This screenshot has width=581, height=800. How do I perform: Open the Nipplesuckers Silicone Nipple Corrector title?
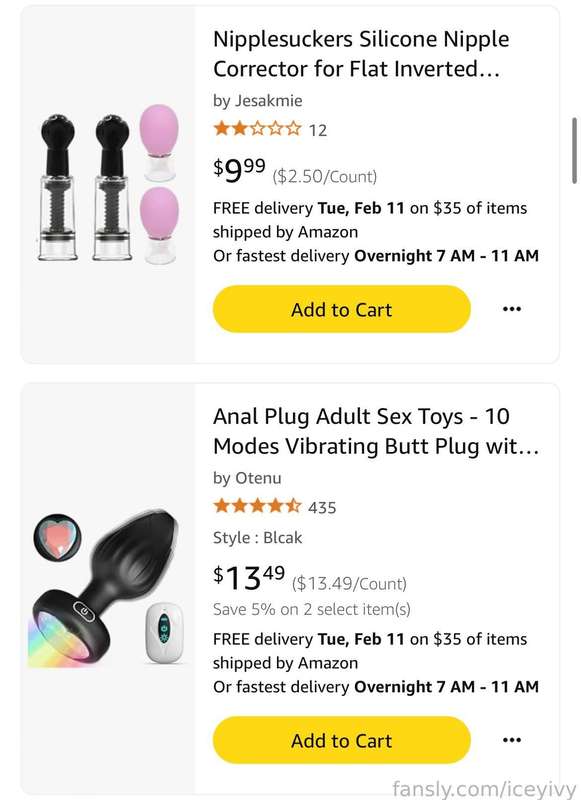tap(361, 54)
